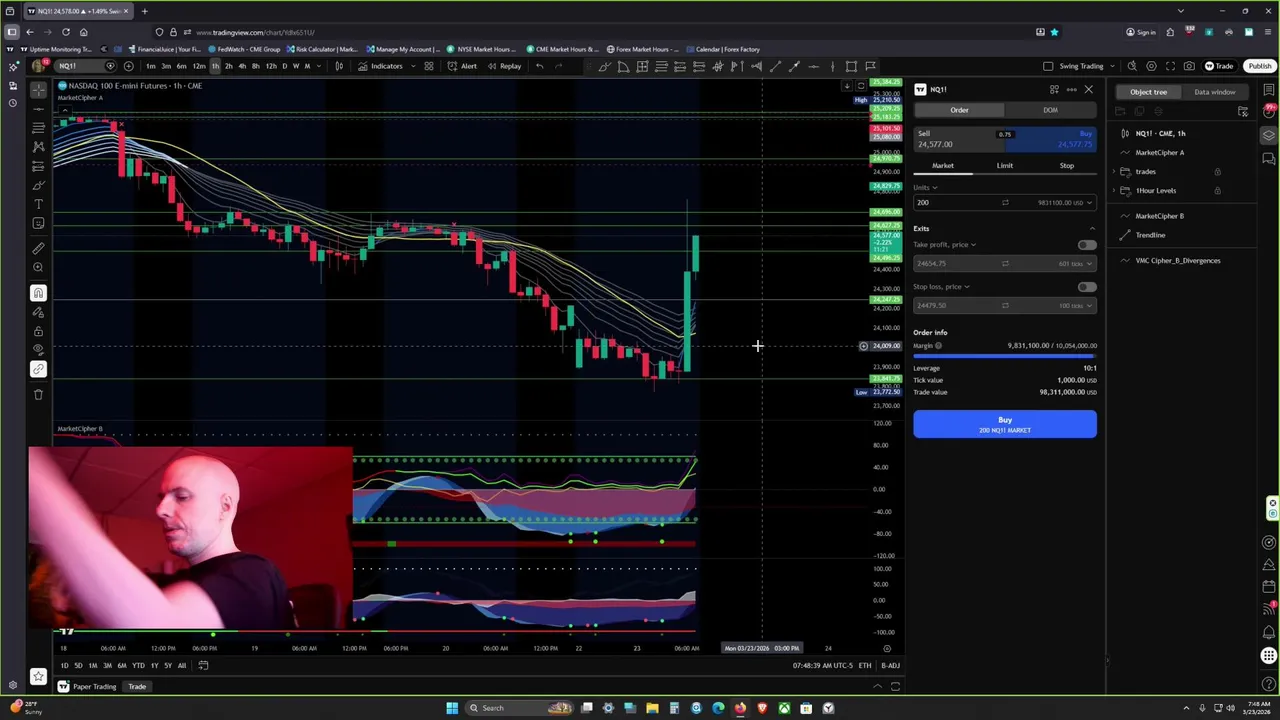Open the Alert button in toolbar

(462, 66)
